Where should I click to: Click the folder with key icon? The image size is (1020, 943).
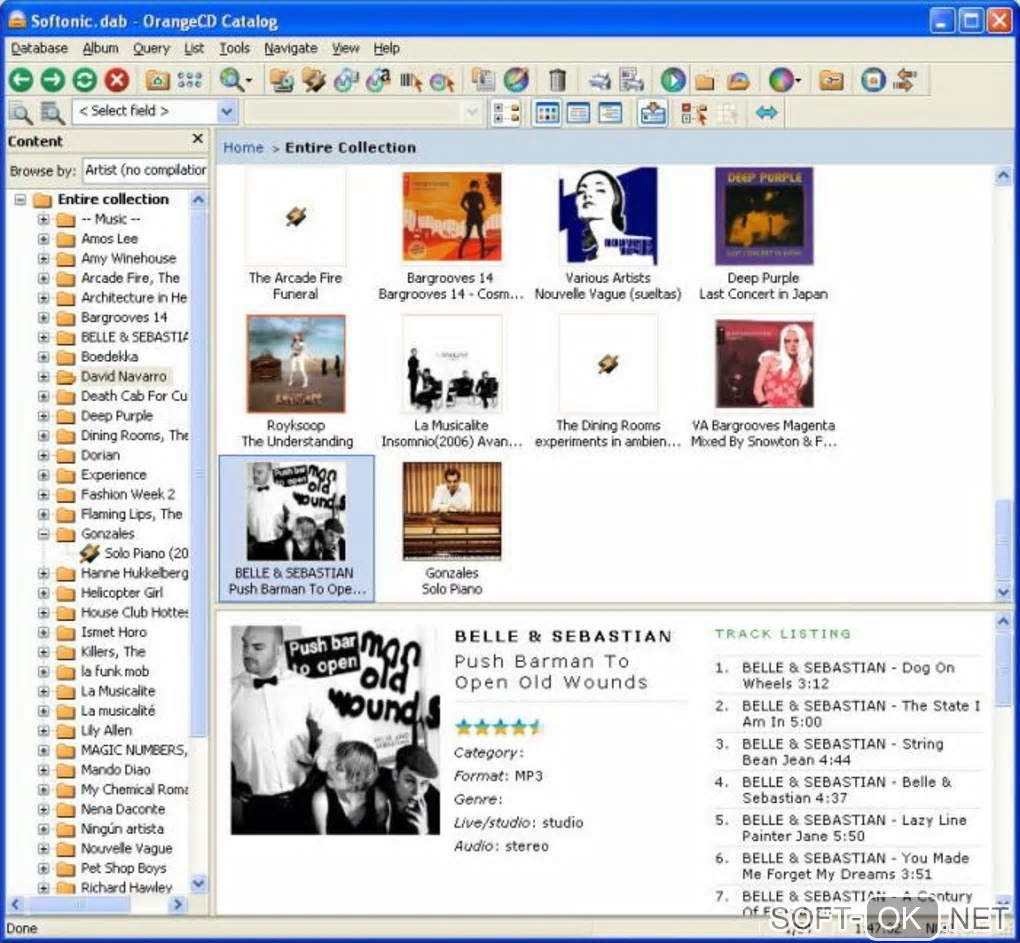(x=831, y=80)
